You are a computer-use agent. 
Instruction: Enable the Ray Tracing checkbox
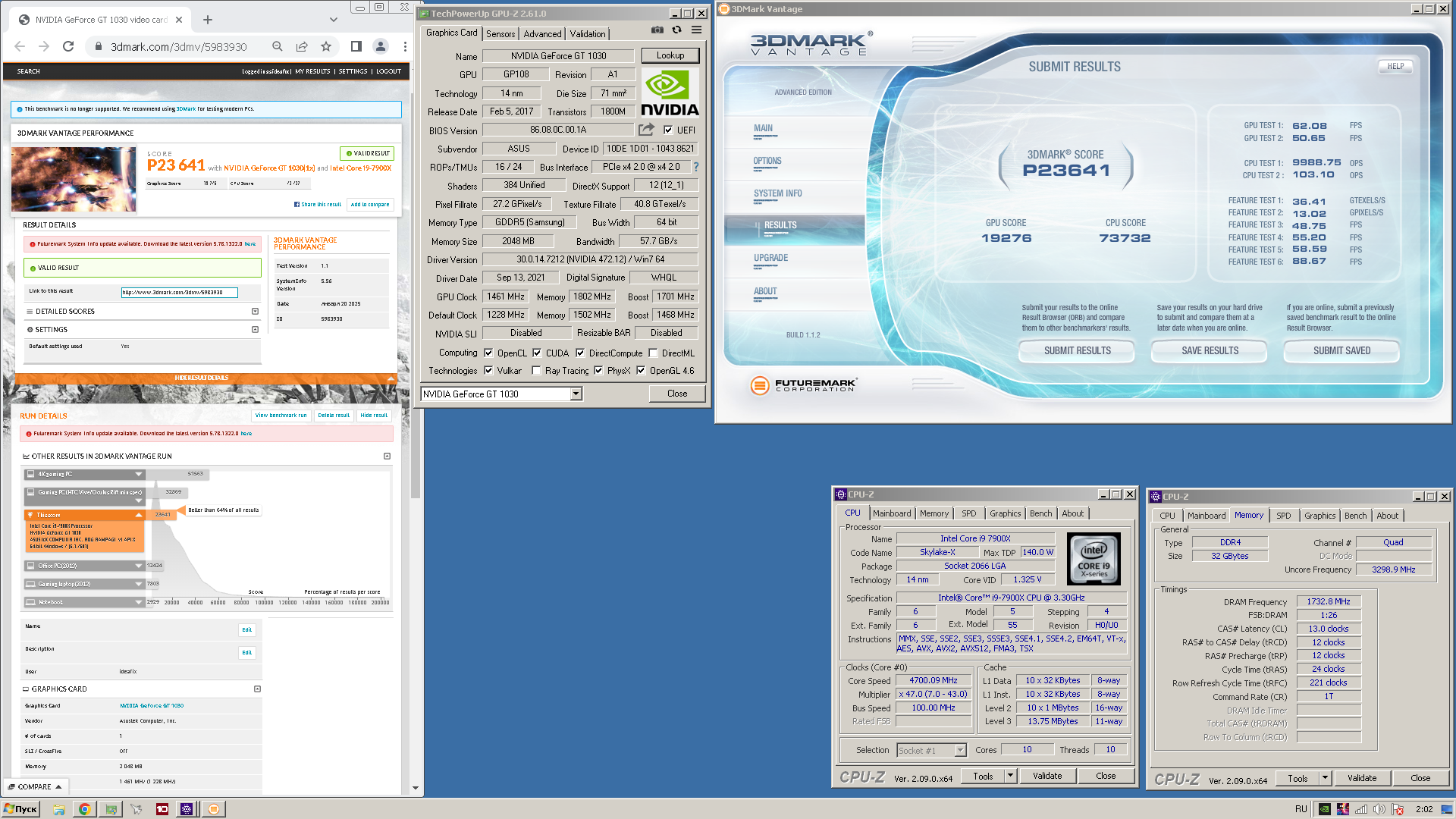pyautogui.click(x=537, y=370)
